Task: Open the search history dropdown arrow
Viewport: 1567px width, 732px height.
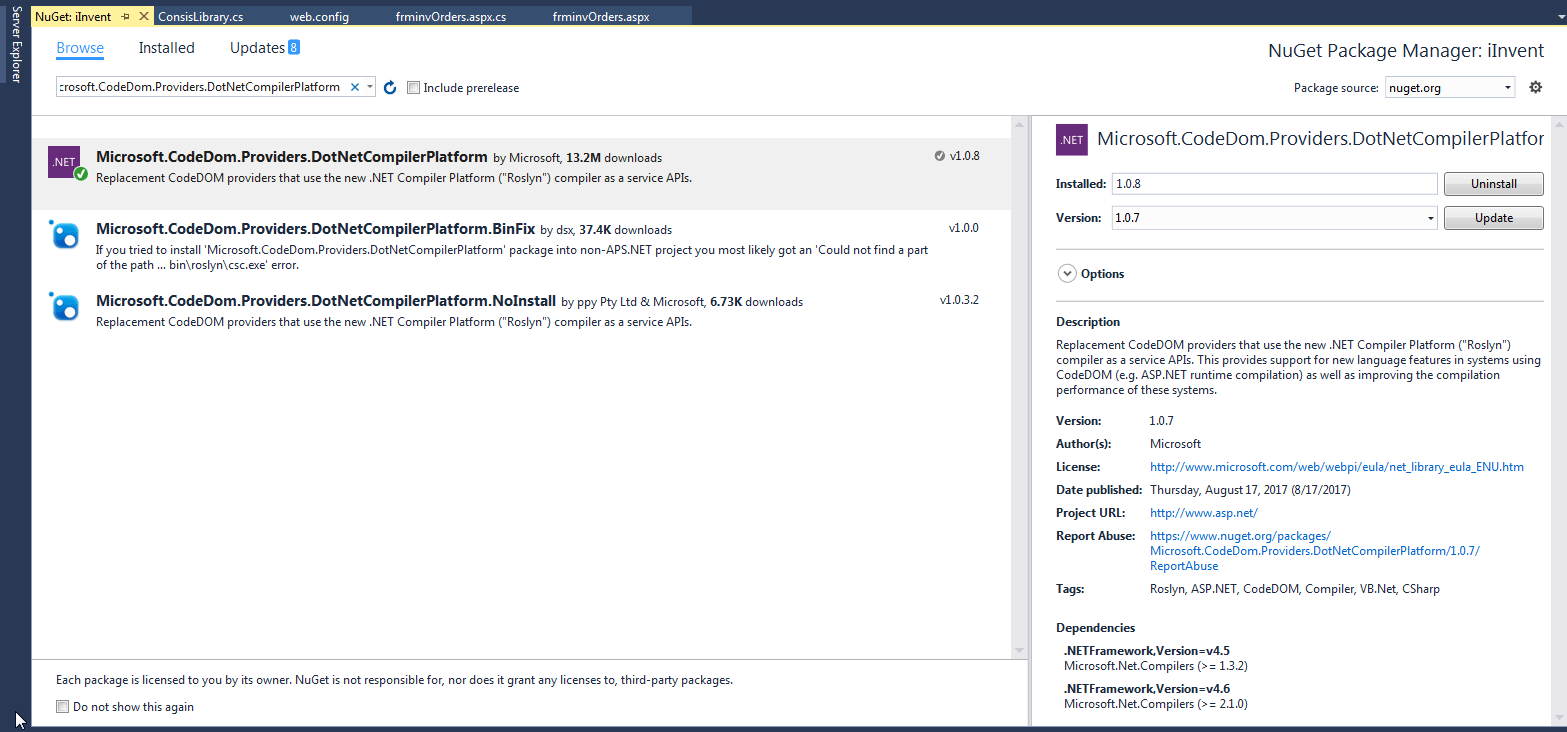Action: click(370, 87)
